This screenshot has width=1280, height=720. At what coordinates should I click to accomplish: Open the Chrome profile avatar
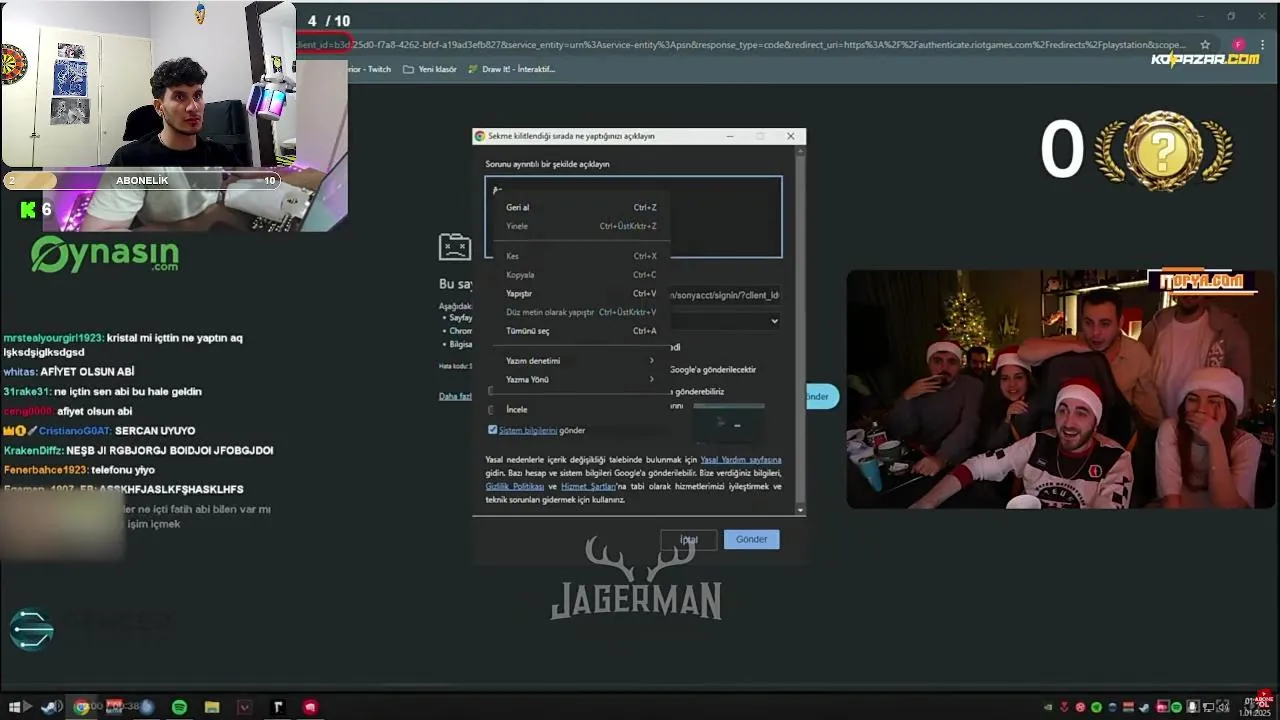(1238, 45)
